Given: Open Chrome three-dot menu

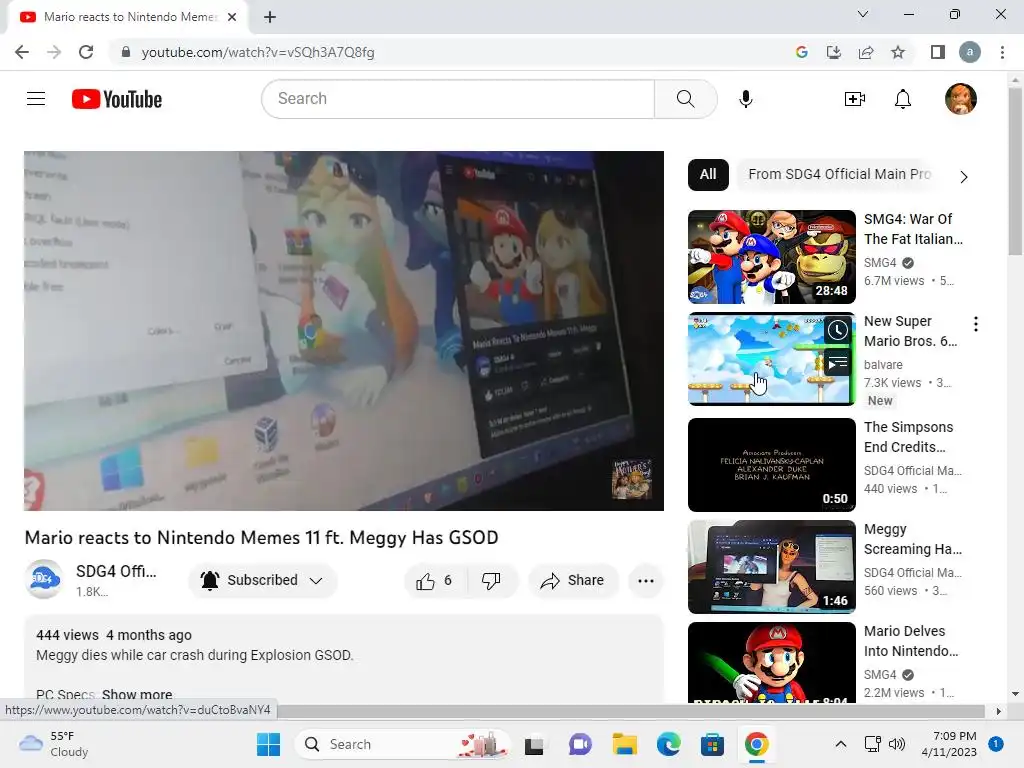Looking at the screenshot, I should pos(1002,52).
